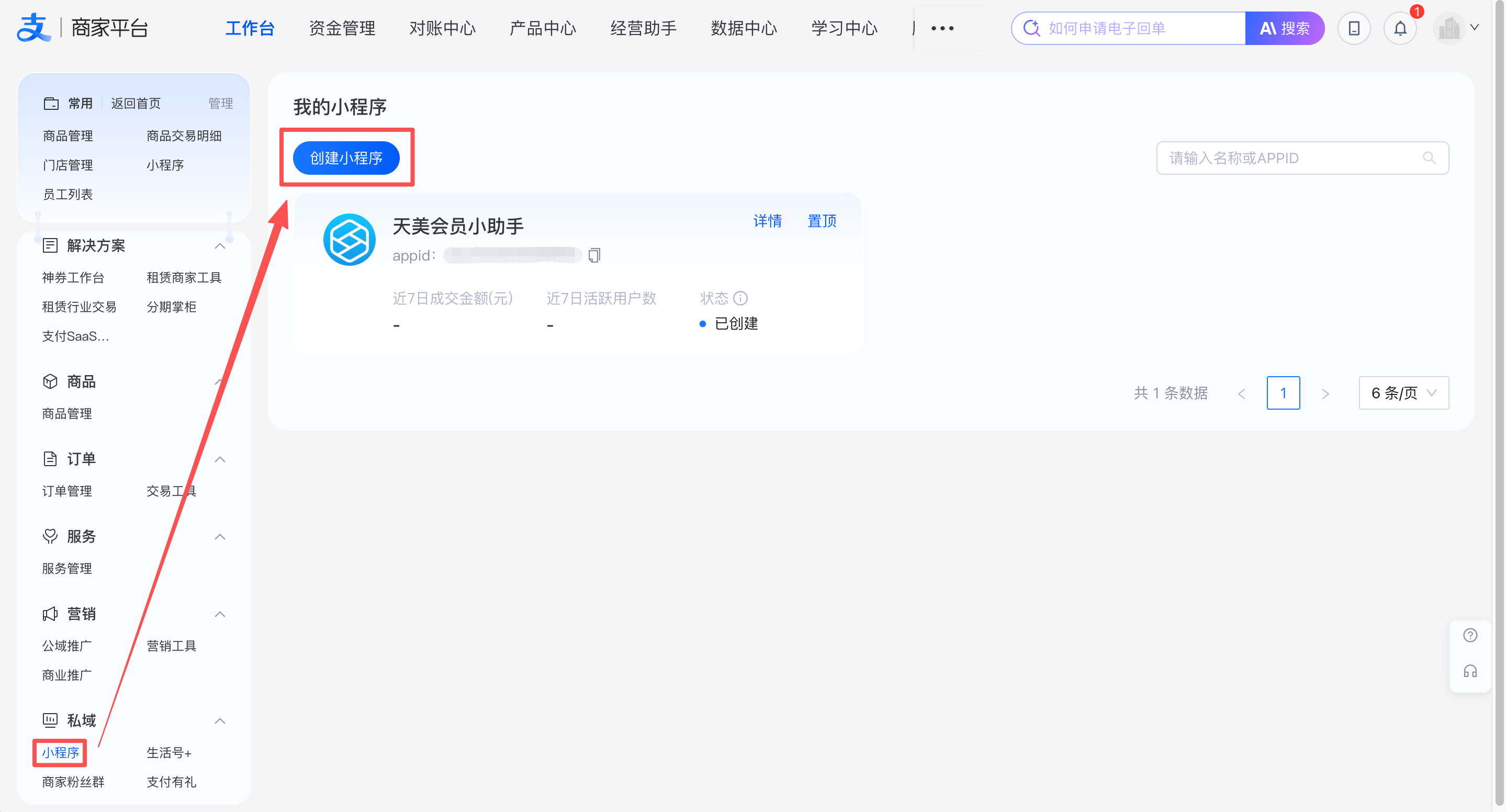Copy the appid with copy icon
Screen dimensions: 1506x812
[x=594, y=255]
